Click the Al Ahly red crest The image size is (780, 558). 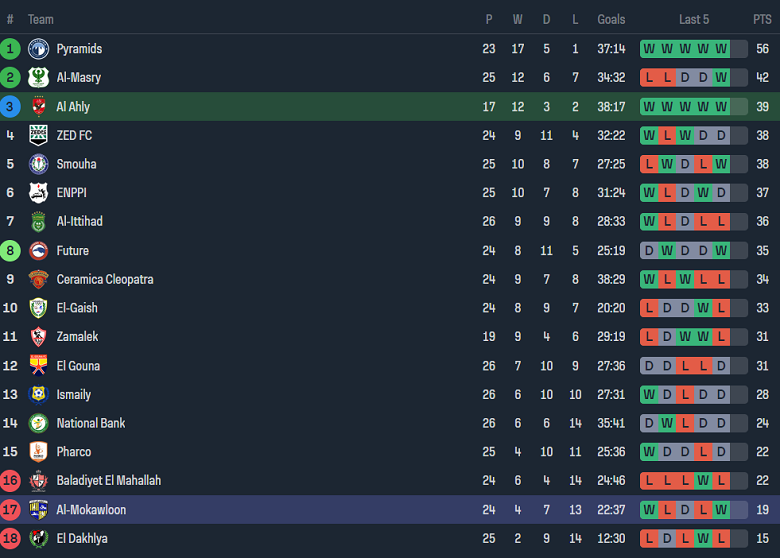pos(38,107)
